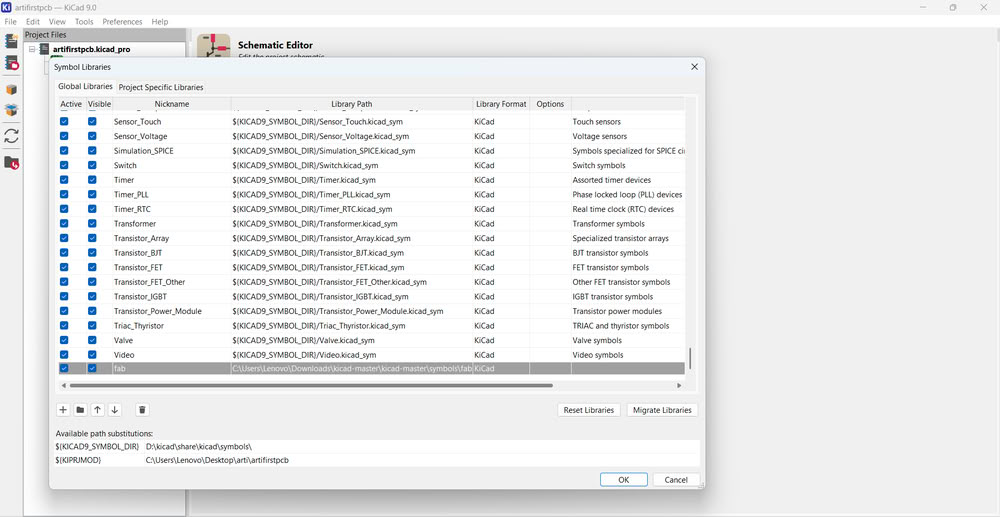
Task: Click the blue package sidebar icon
Action: [x=11, y=110]
